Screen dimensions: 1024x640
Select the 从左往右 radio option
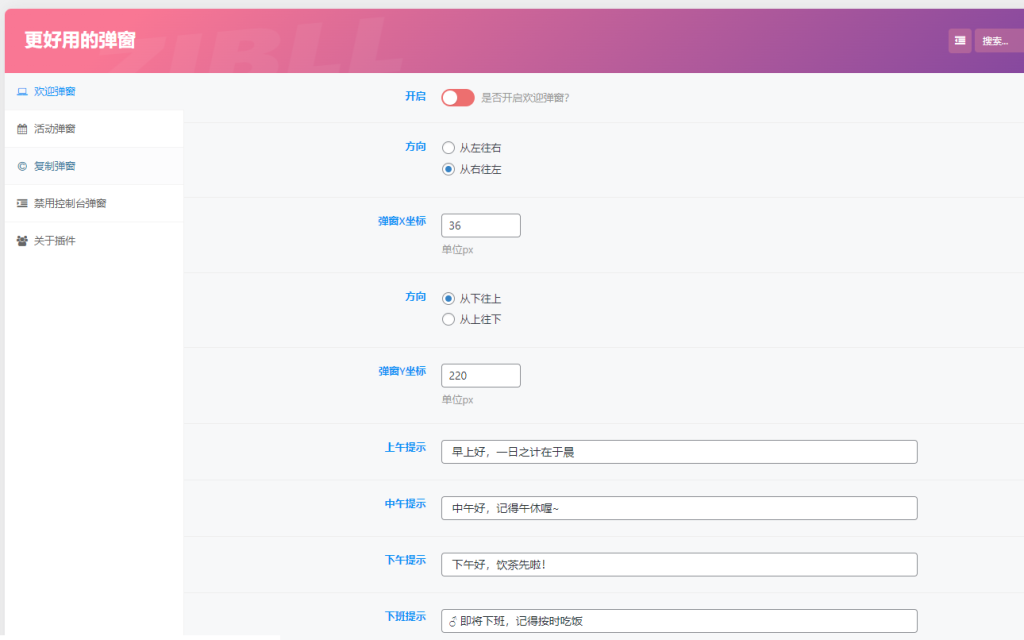click(448, 148)
